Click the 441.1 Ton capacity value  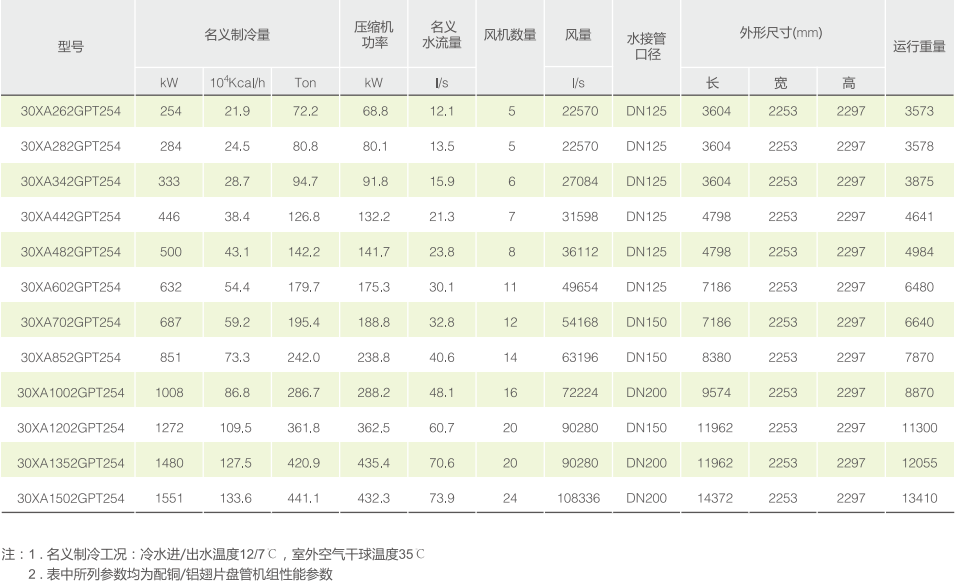305,498
